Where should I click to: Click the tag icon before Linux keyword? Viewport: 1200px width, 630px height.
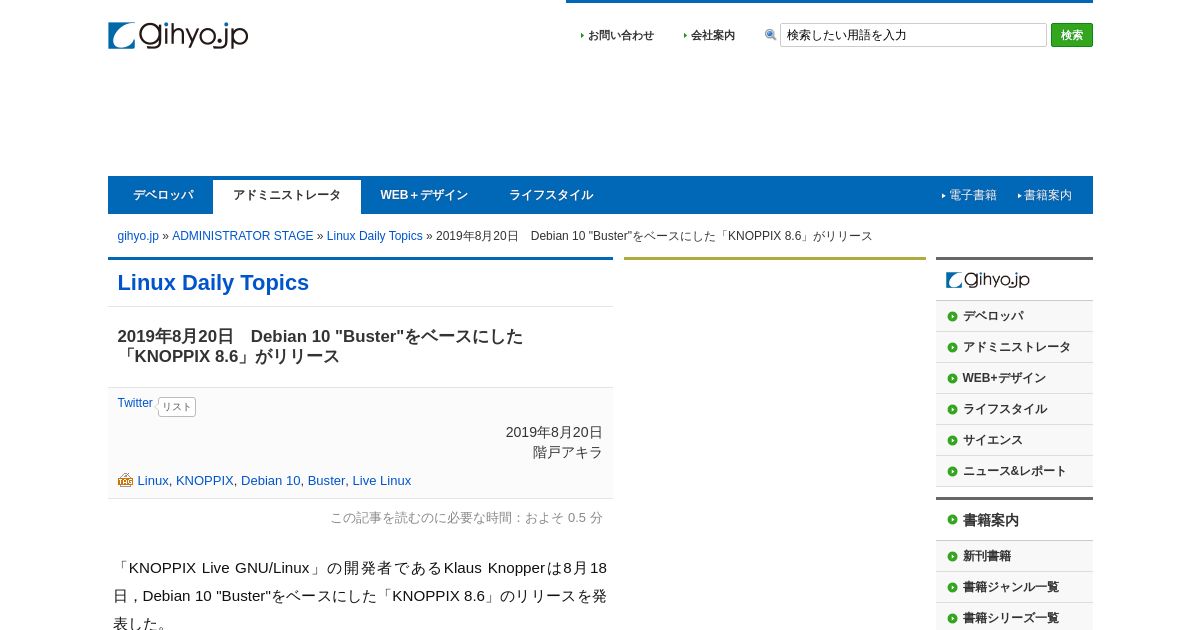(x=125, y=480)
